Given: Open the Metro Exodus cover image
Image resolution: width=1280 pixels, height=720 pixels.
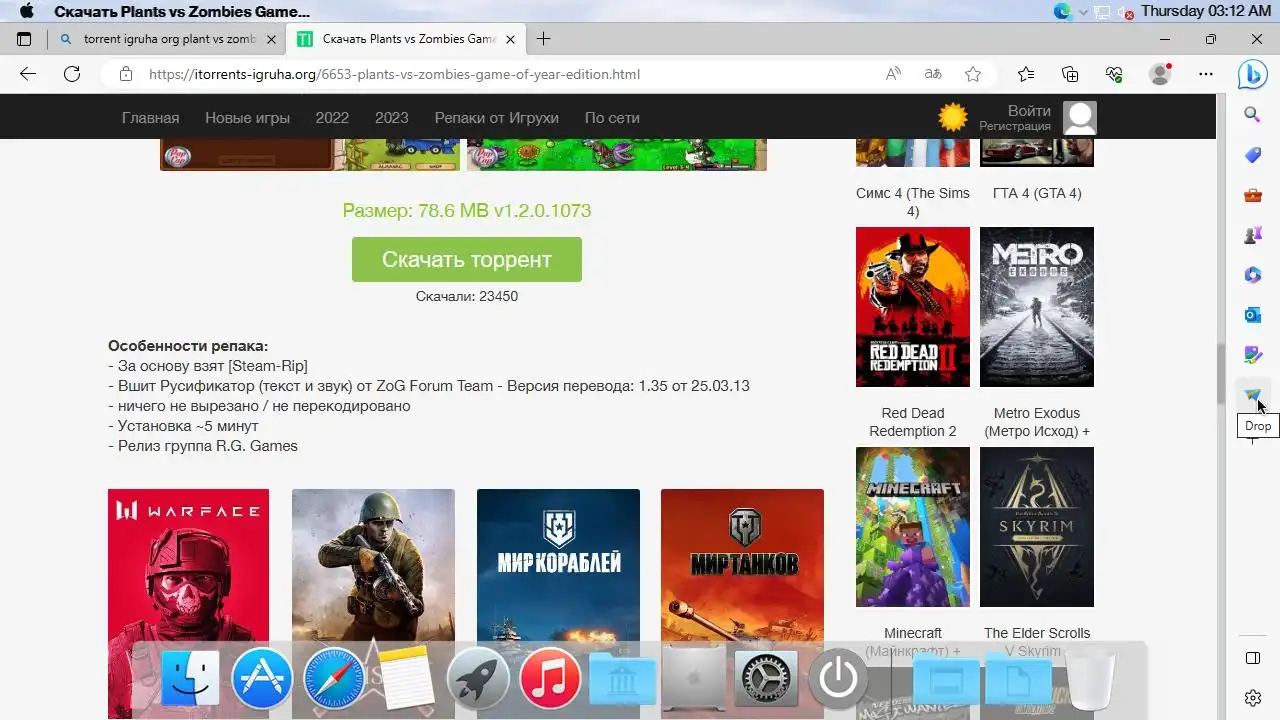Looking at the screenshot, I should (x=1037, y=307).
